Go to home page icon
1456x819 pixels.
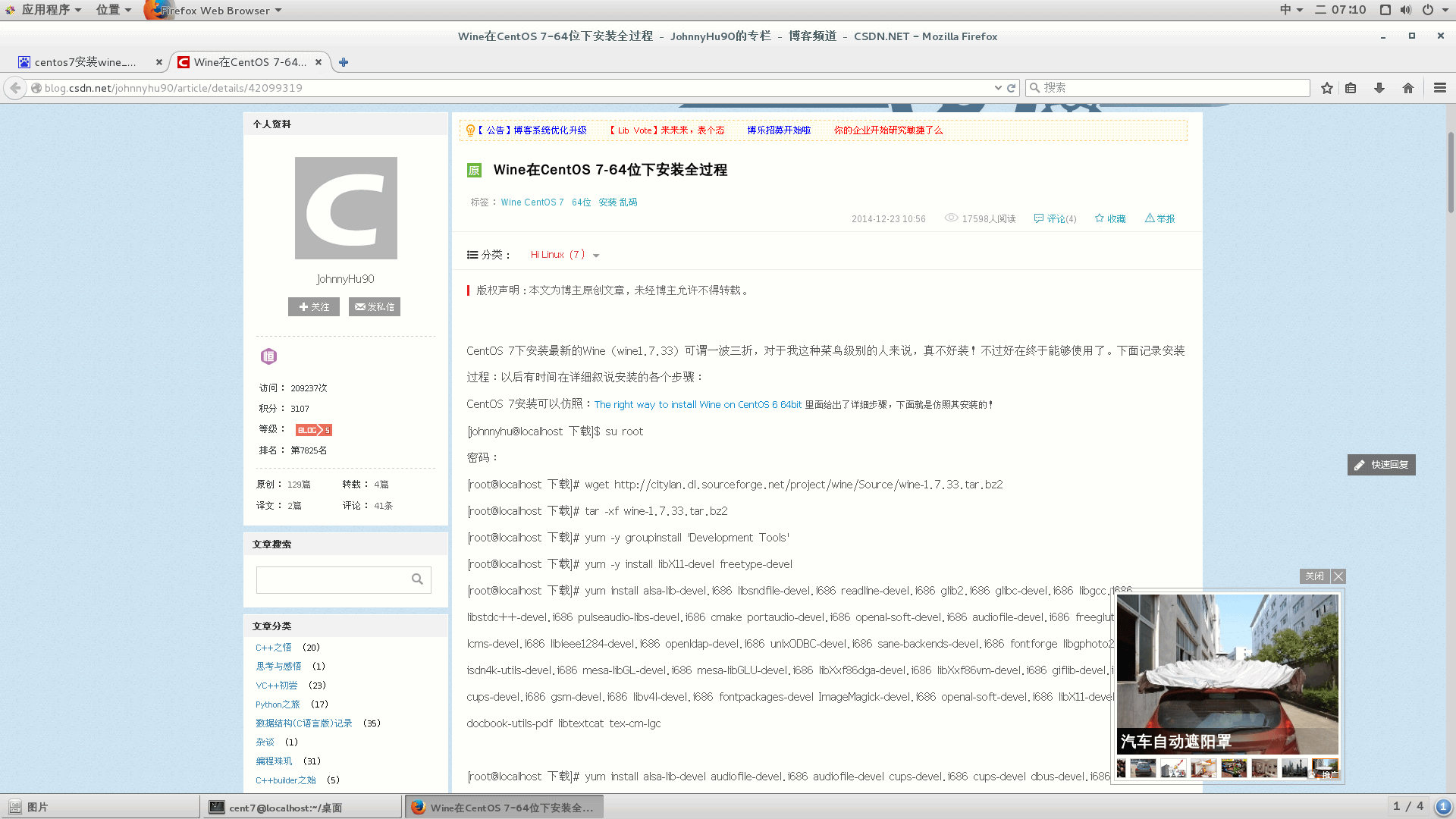point(1408,88)
